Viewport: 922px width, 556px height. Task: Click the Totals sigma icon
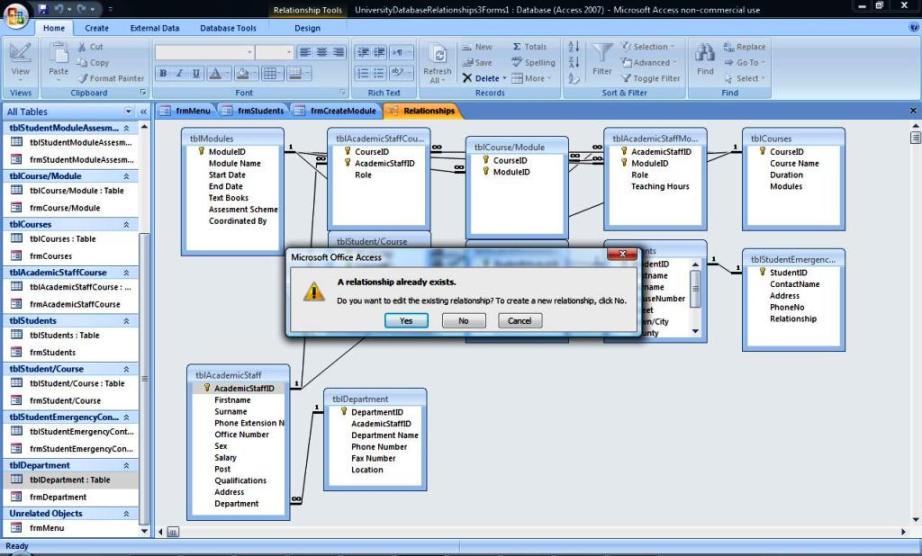(517, 46)
